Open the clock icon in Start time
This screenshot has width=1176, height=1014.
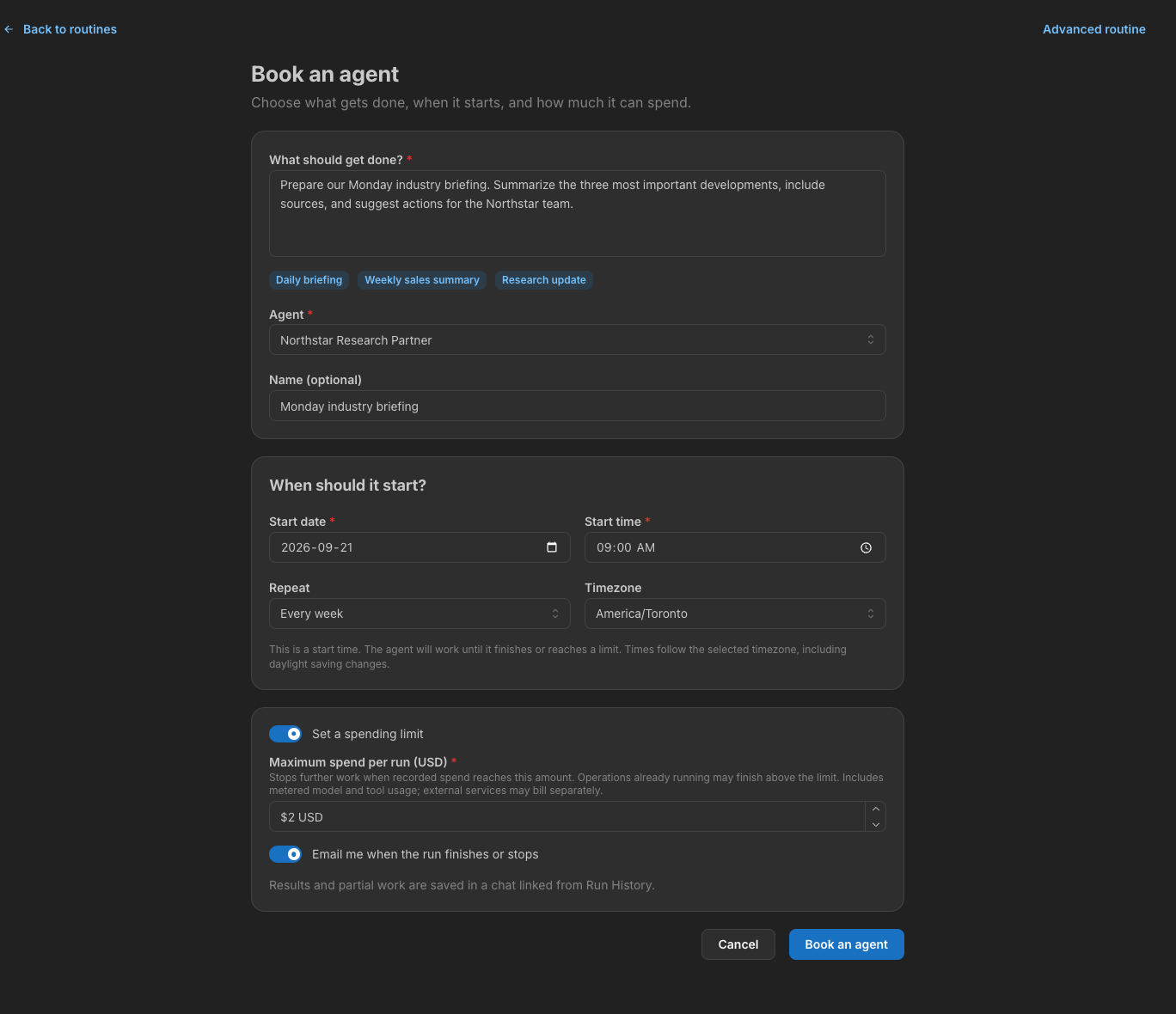[866, 547]
